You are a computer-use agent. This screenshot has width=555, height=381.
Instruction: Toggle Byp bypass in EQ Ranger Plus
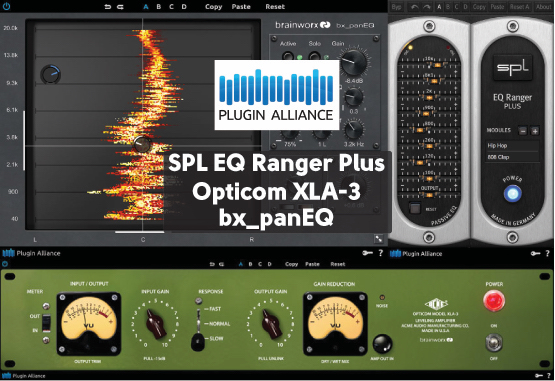396,7
